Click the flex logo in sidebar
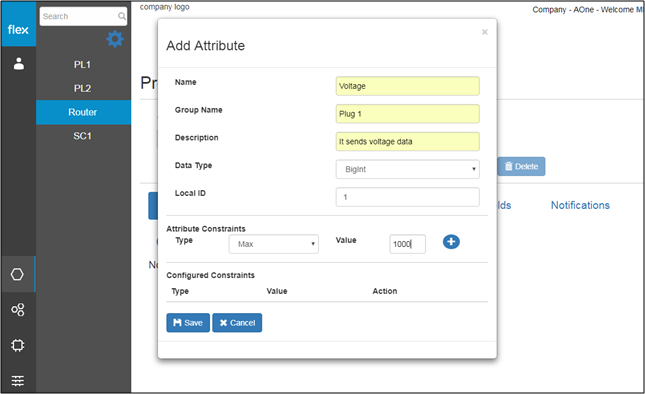 [18, 30]
